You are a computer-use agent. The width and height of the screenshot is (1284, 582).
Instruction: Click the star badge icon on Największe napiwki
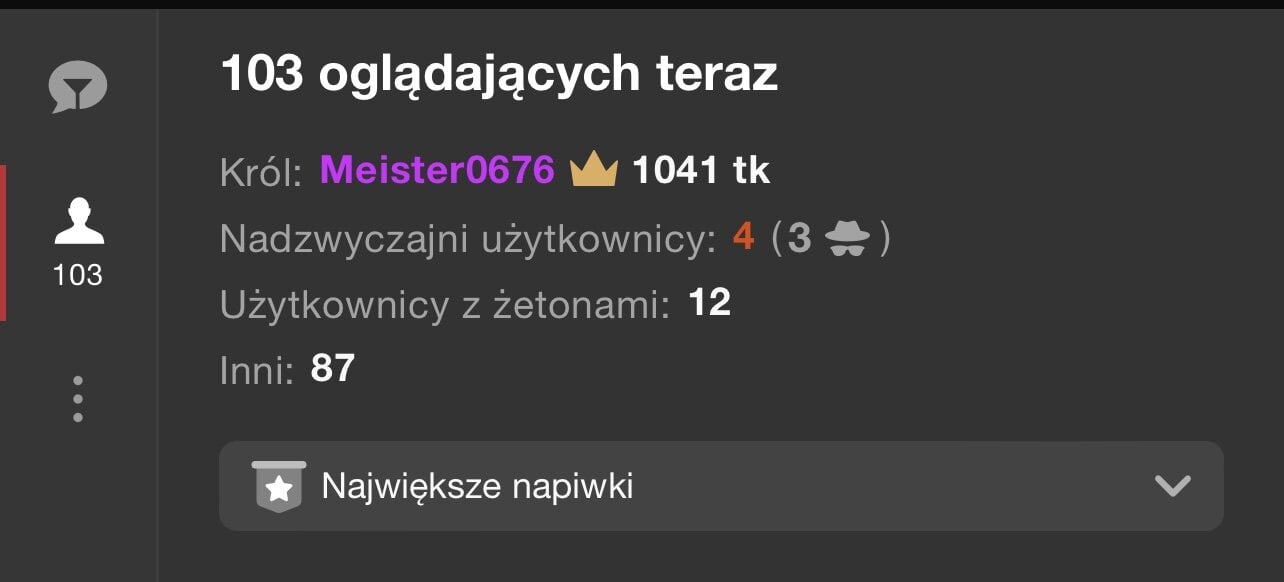[x=279, y=487]
